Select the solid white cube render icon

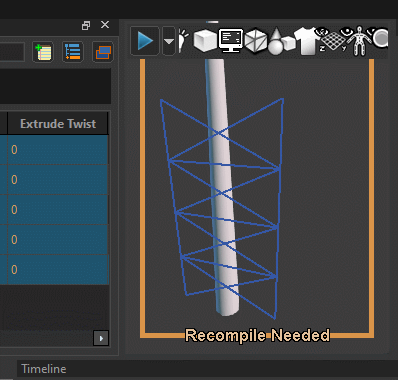pos(205,41)
